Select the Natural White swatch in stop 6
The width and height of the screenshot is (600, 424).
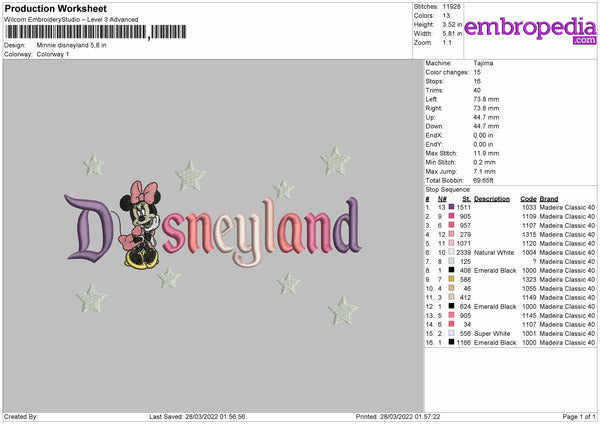[x=452, y=252]
